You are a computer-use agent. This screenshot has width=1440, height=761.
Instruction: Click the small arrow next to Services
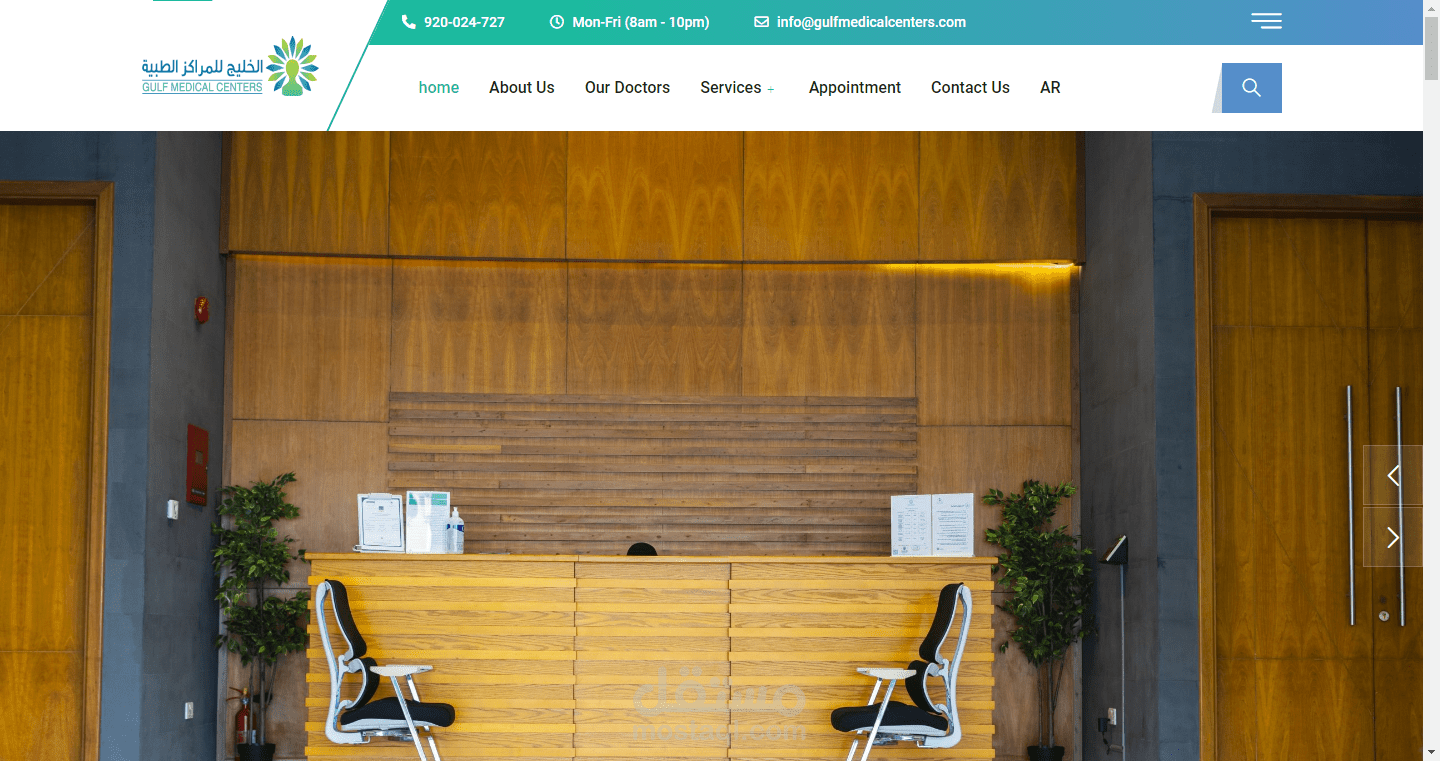pos(770,90)
